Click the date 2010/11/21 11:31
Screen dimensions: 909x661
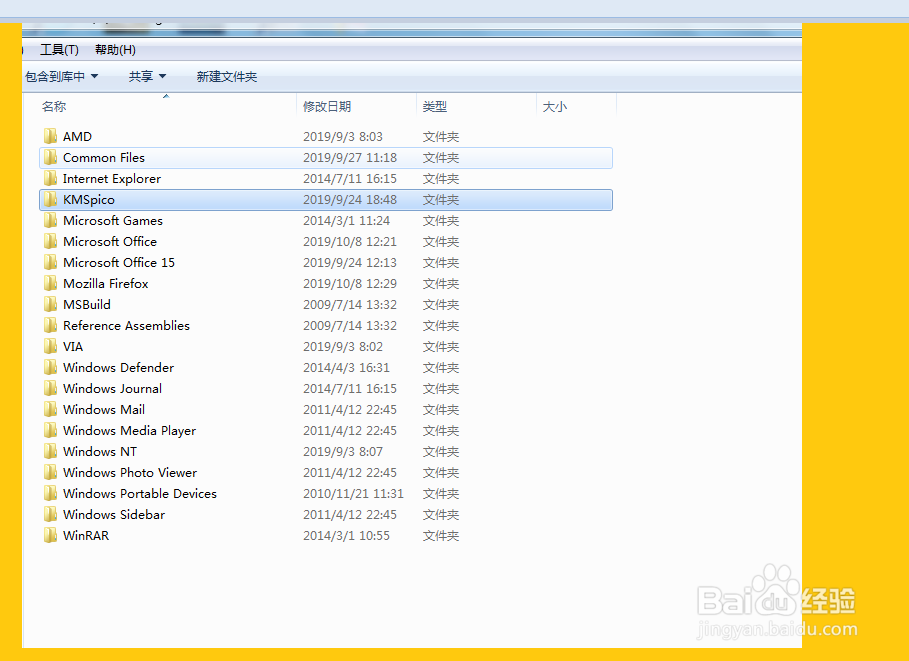coord(353,493)
